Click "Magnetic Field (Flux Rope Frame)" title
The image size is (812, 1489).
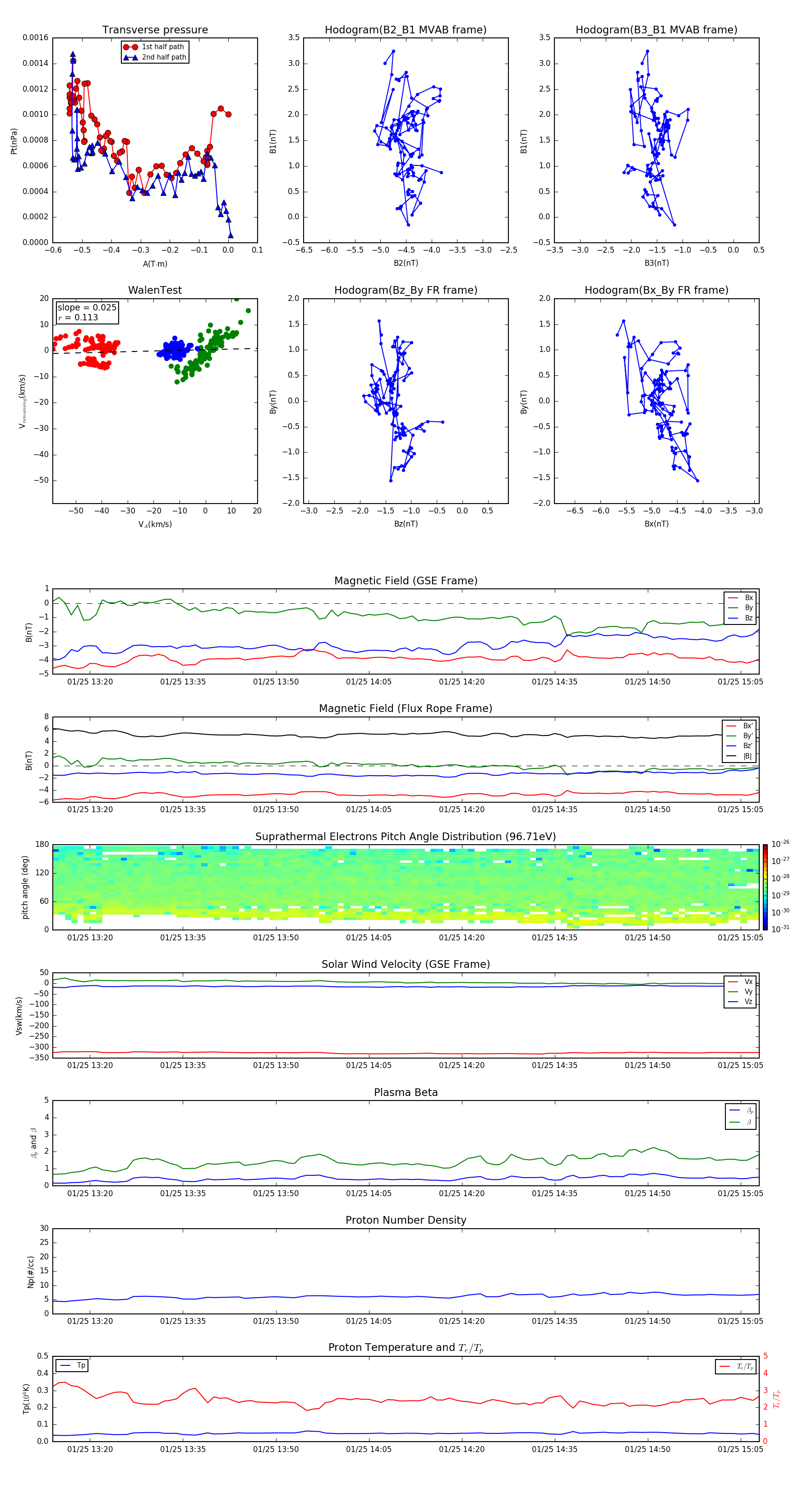click(x=406, y=709)
